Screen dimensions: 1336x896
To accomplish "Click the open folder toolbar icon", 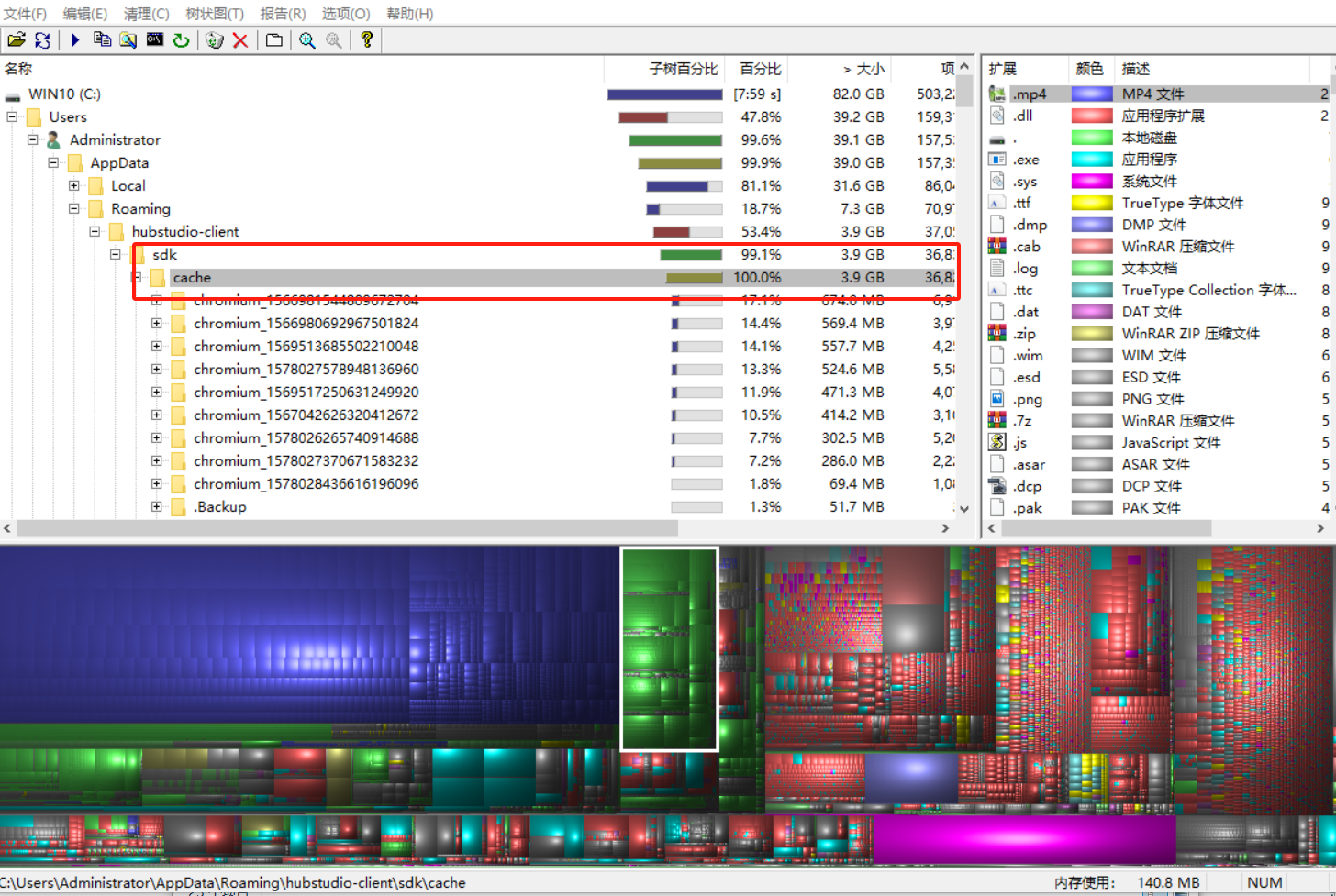I will [17, 40].
